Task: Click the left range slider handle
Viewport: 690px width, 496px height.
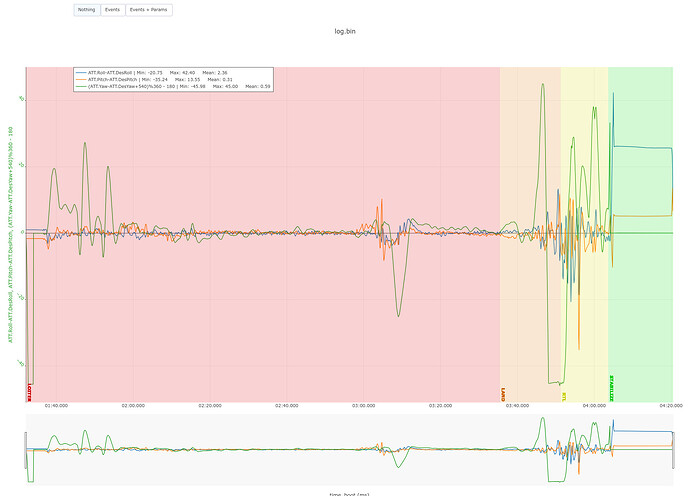Action: coord(26,450)
